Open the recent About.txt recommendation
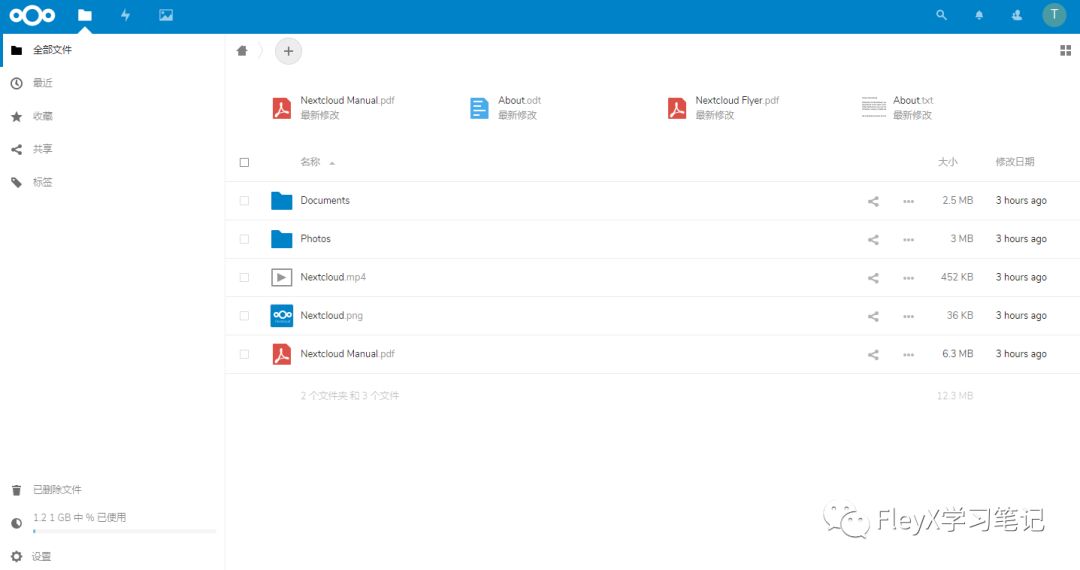This screenshot has height=570, width=1080. point(897,107)
